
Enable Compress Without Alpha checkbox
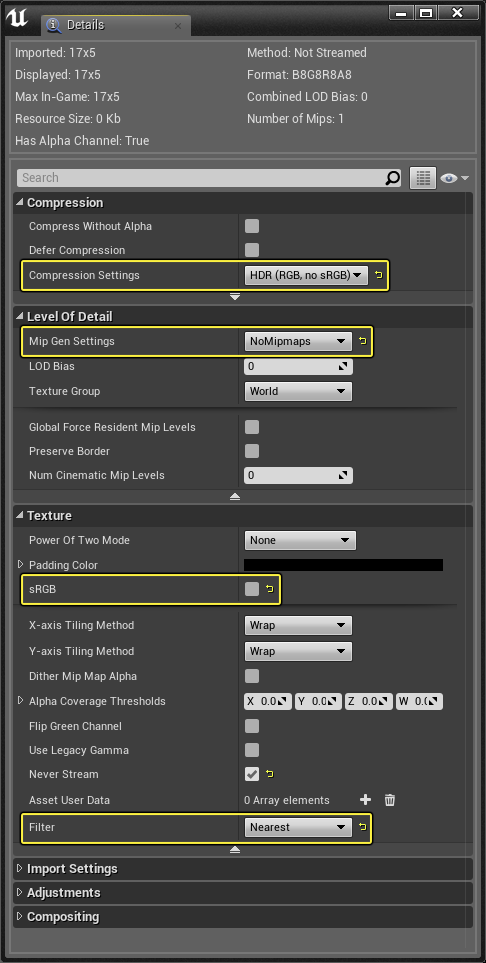click(252, 226)
